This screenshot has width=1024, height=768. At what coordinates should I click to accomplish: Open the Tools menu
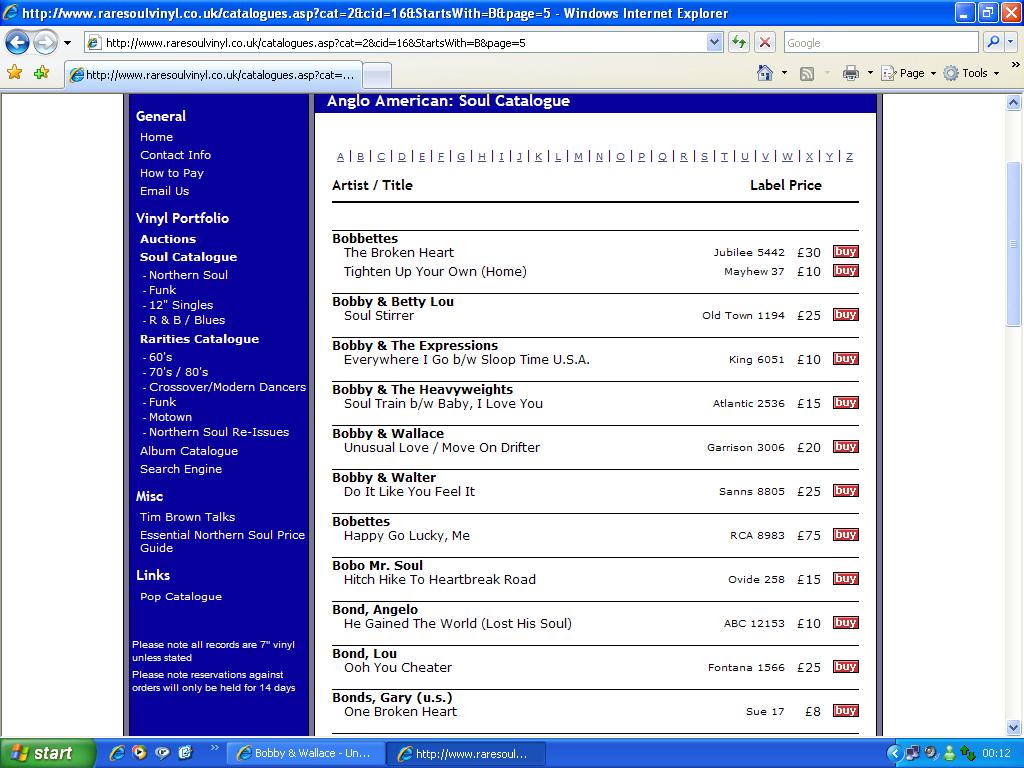coord(971,73)
